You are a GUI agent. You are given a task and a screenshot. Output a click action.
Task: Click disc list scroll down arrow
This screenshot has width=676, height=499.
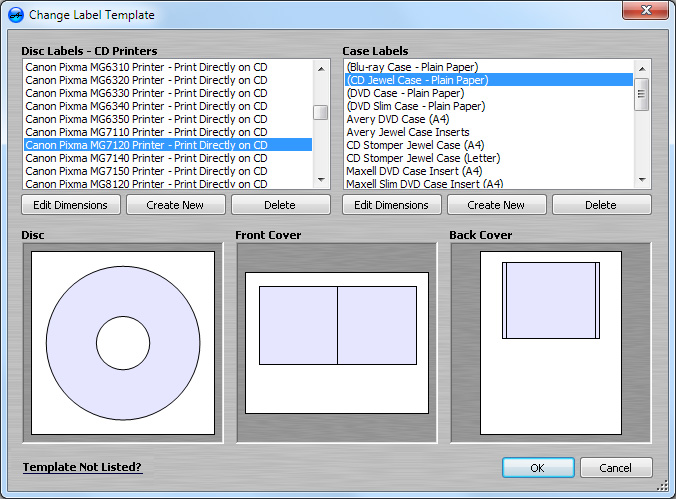[x=321, y=180]
